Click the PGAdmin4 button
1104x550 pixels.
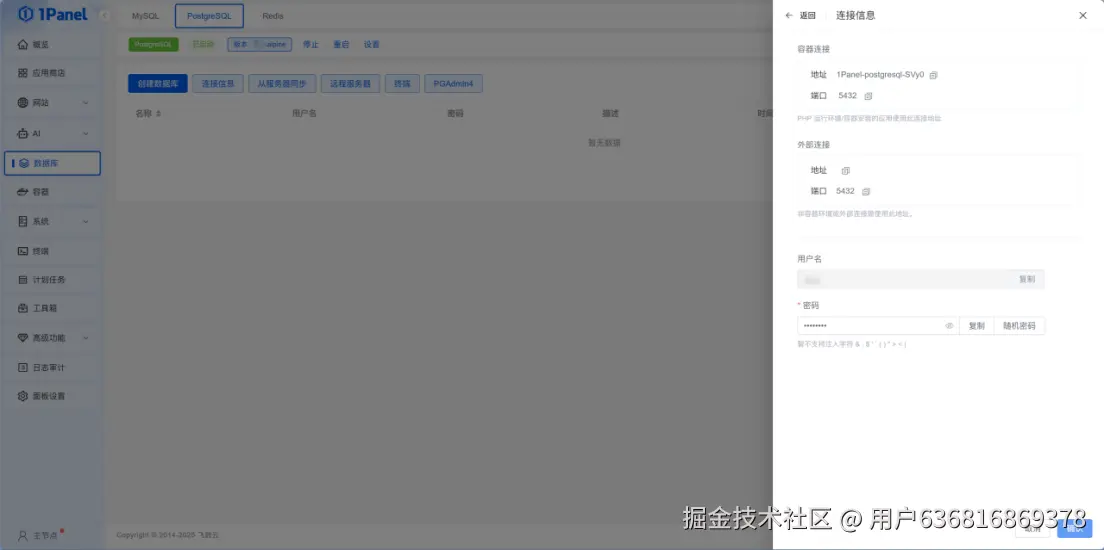point(453,84)
